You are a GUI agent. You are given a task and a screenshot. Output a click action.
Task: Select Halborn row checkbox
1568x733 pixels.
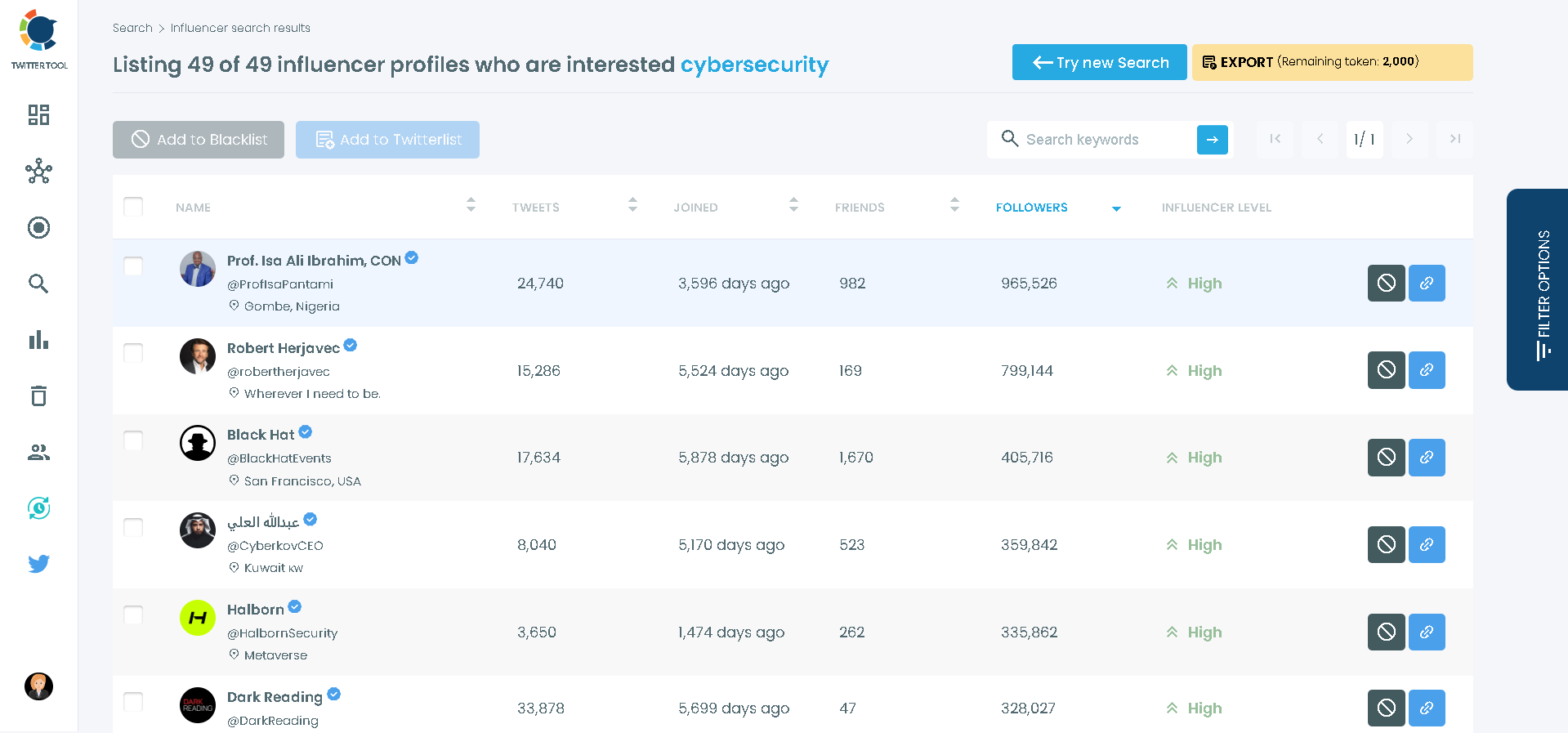133,615
